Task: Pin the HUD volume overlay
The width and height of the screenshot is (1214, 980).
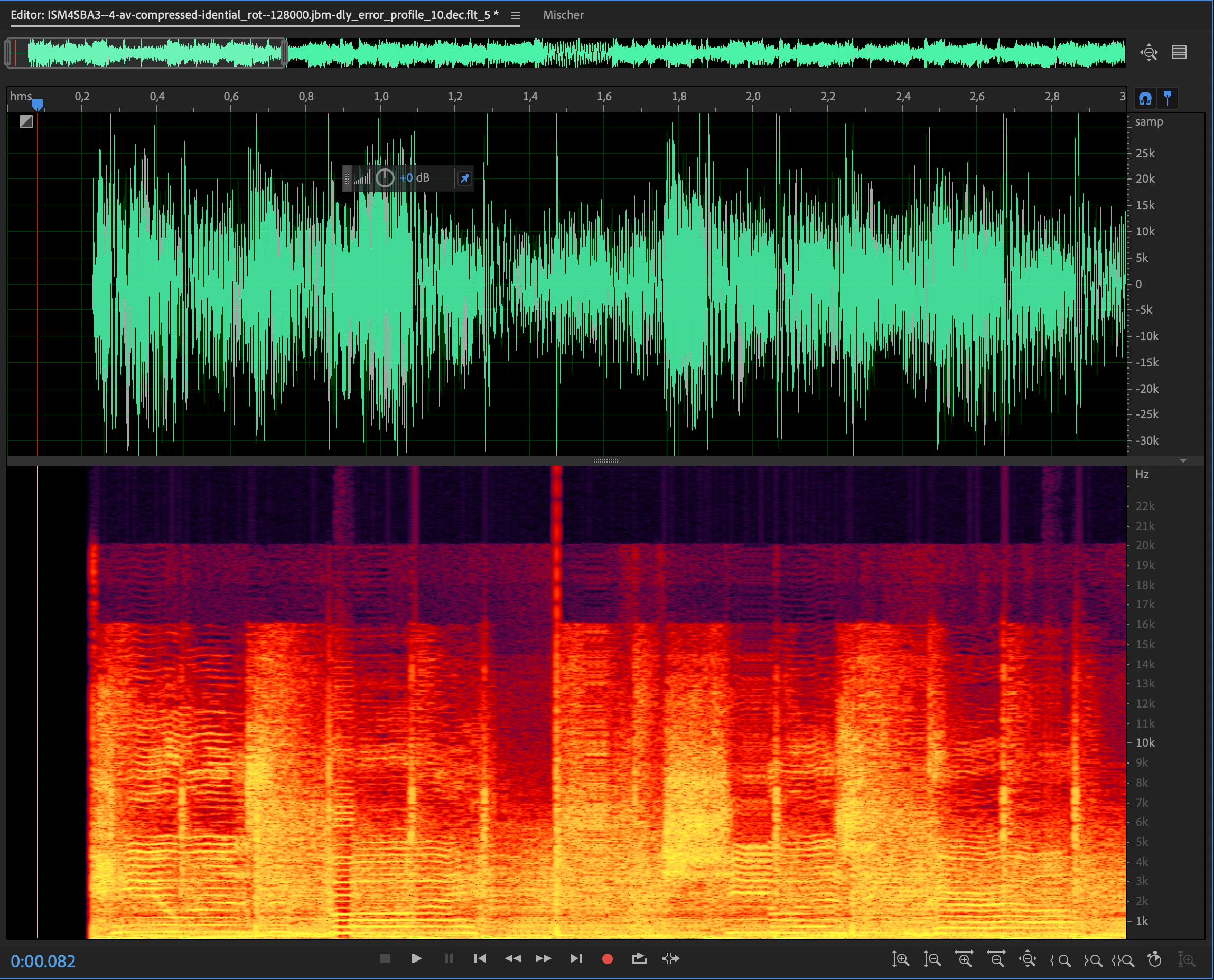Action: (465, 178)
